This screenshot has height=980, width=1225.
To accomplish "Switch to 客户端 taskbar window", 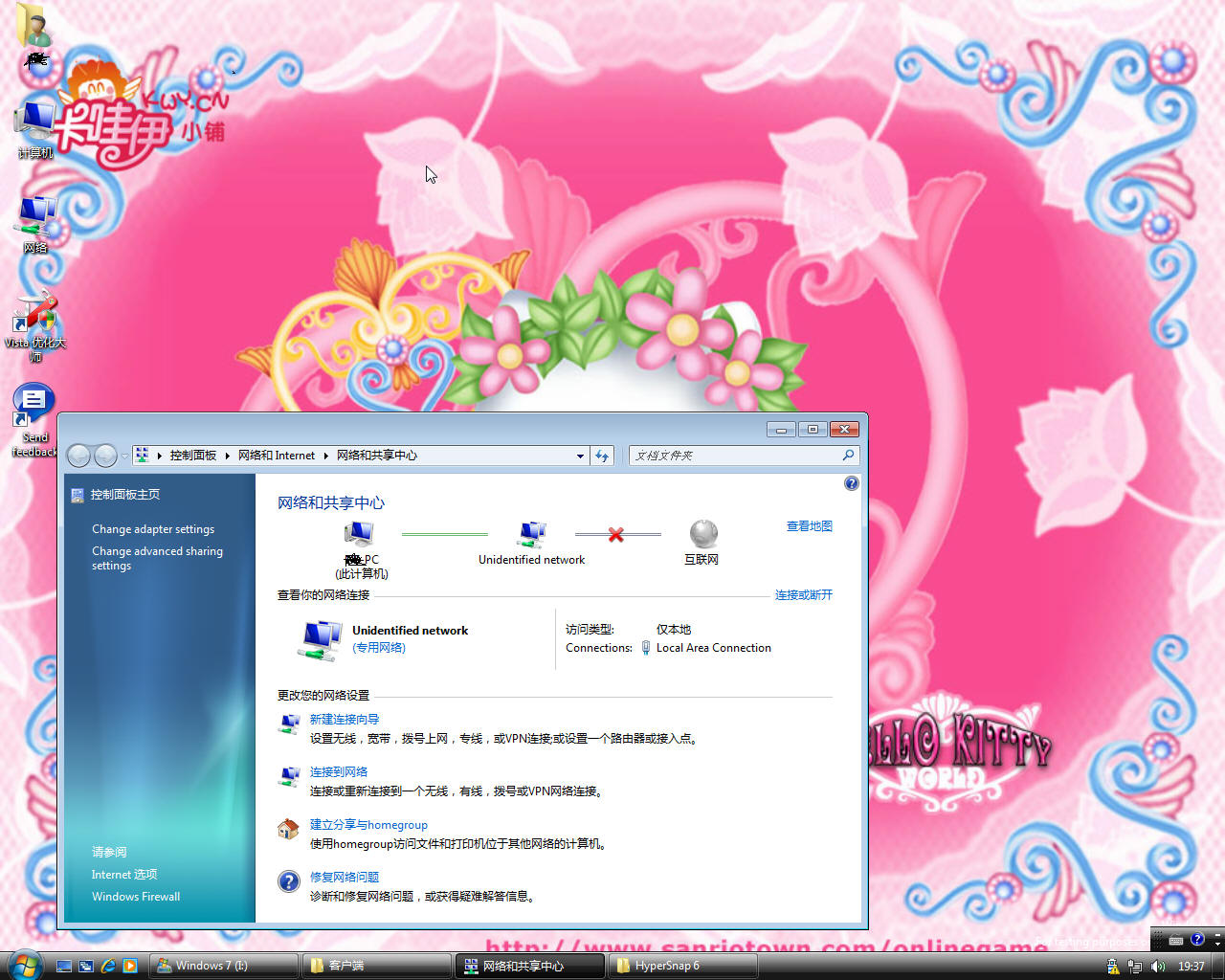I will coord(375,966).
